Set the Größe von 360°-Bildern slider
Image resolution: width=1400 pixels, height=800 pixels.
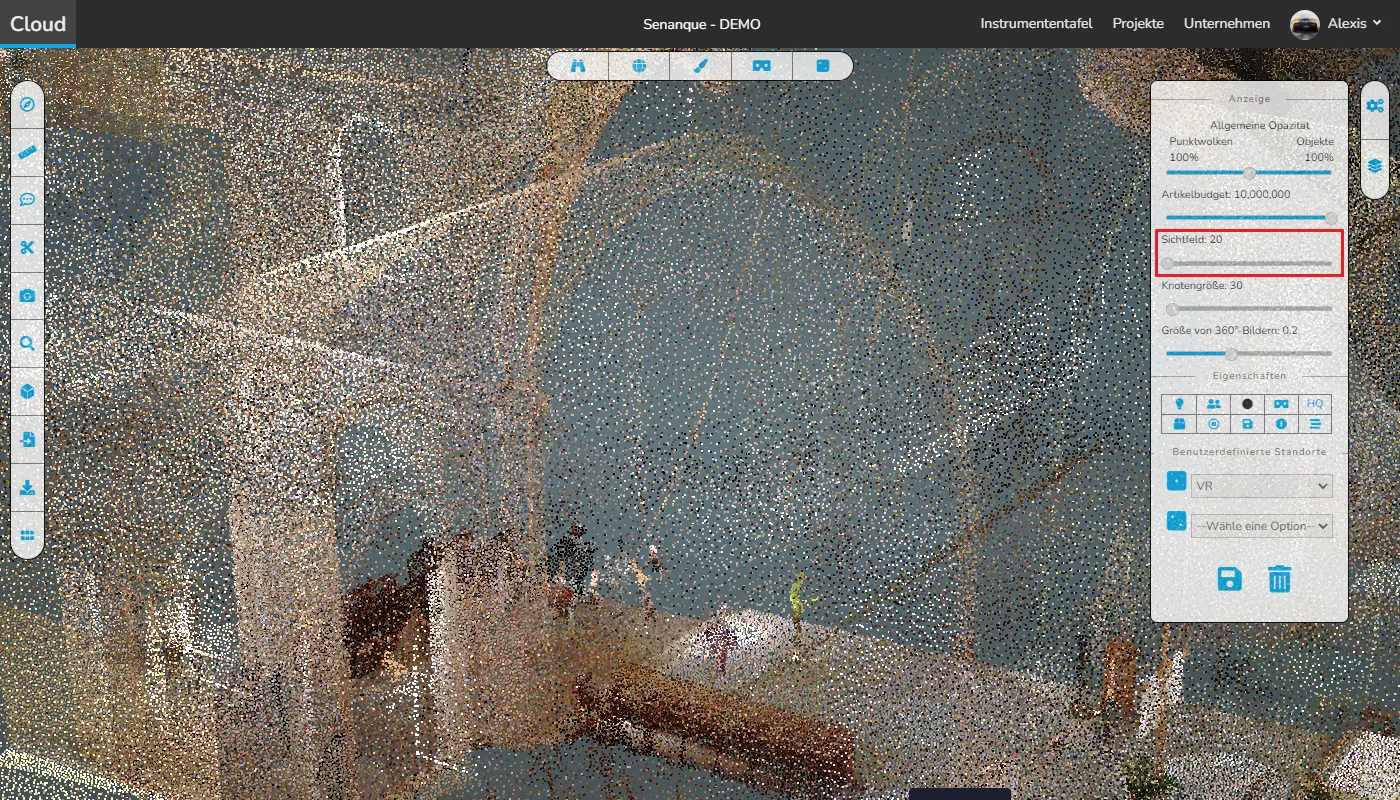pyautogui.click(x=1249, y=353)
